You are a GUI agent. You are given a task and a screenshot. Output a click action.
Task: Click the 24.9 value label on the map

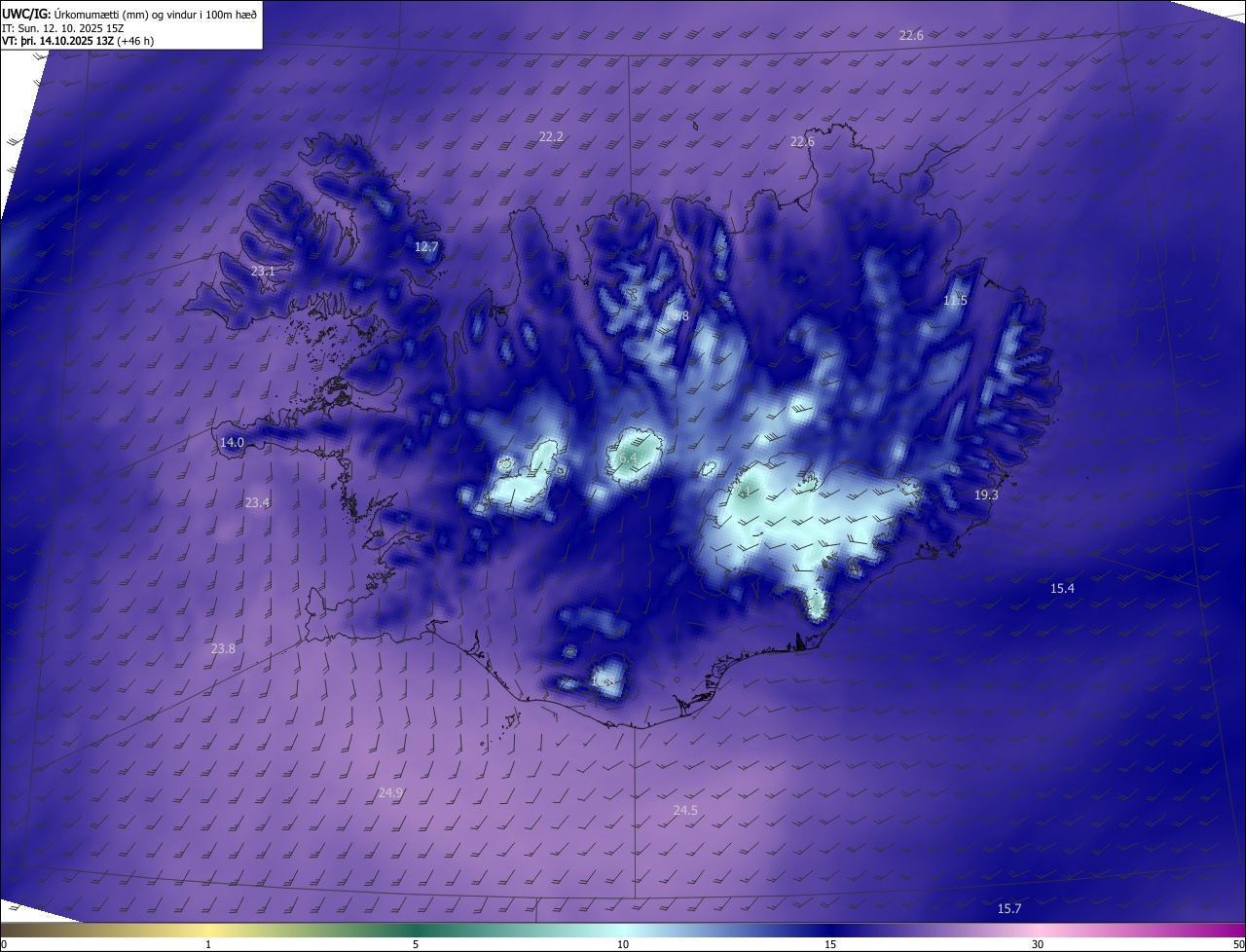tap(390, 793)
